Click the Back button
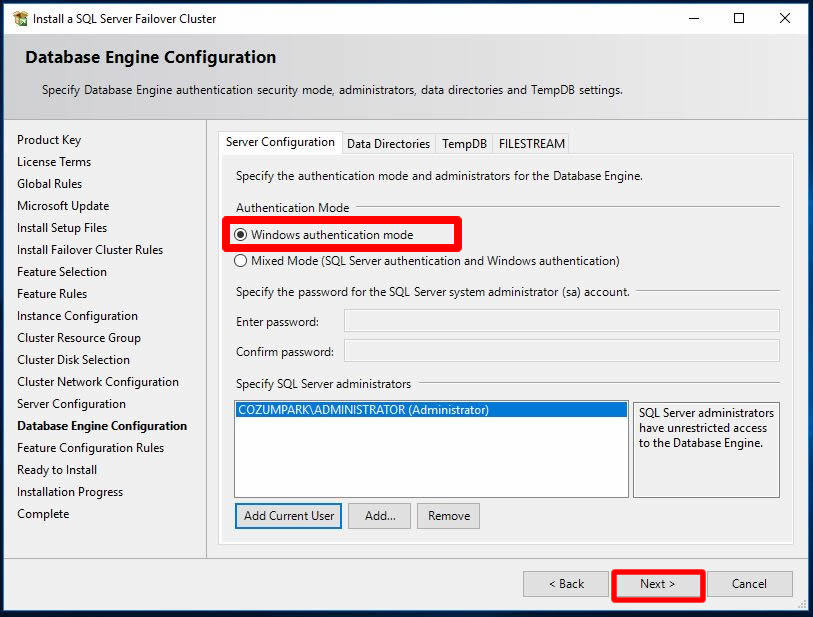The width and height of the screenshot is (813, 617). [x=566, y=584]
